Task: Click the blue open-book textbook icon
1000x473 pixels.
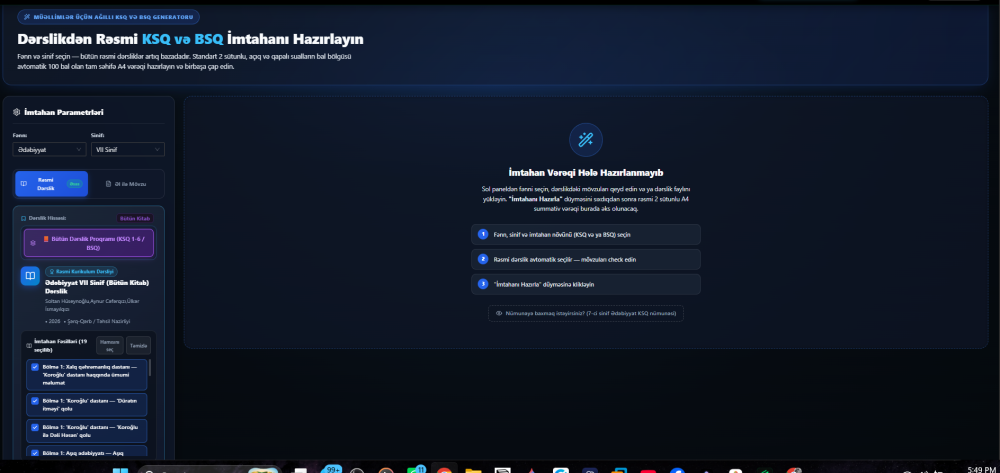Action: [30, 276]
